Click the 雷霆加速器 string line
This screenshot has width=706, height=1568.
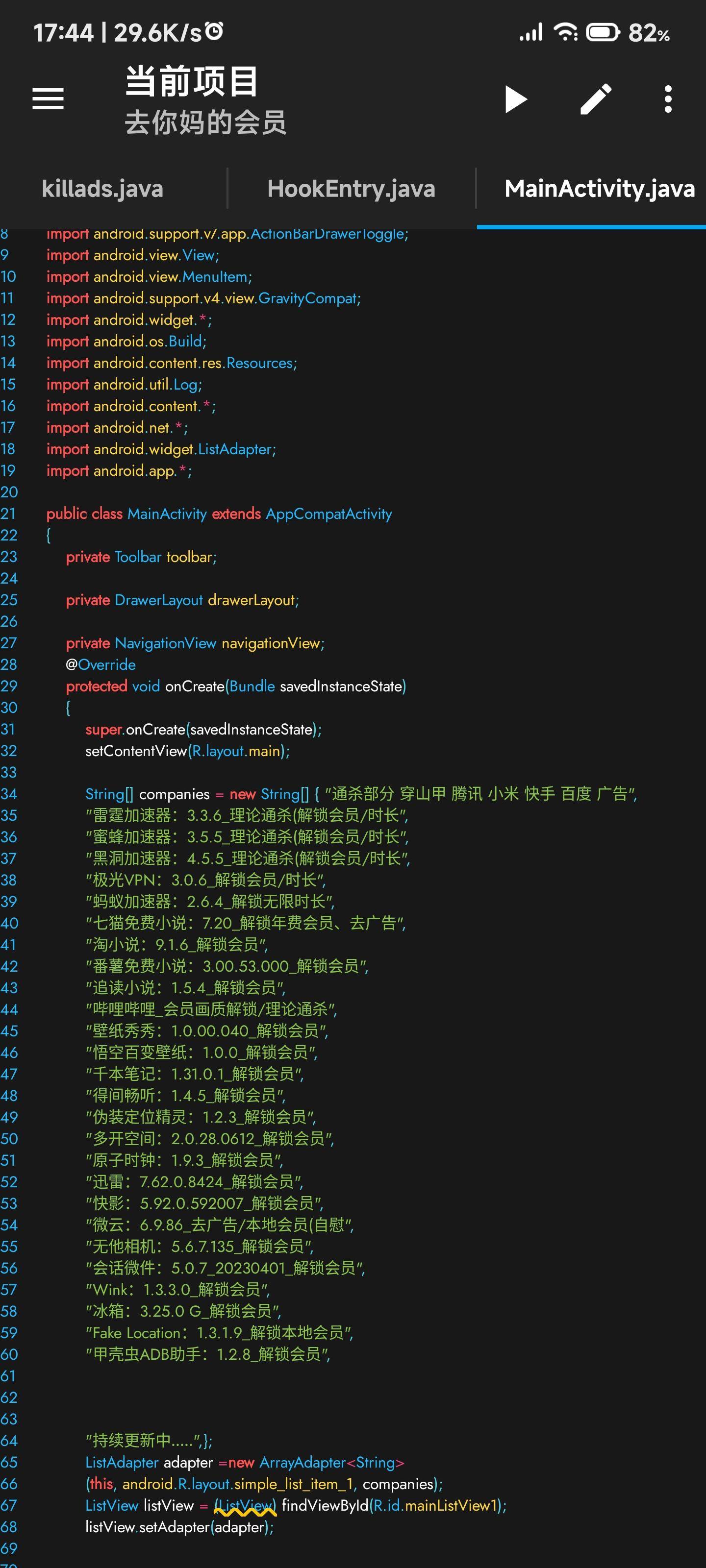[x=247, y=816]
